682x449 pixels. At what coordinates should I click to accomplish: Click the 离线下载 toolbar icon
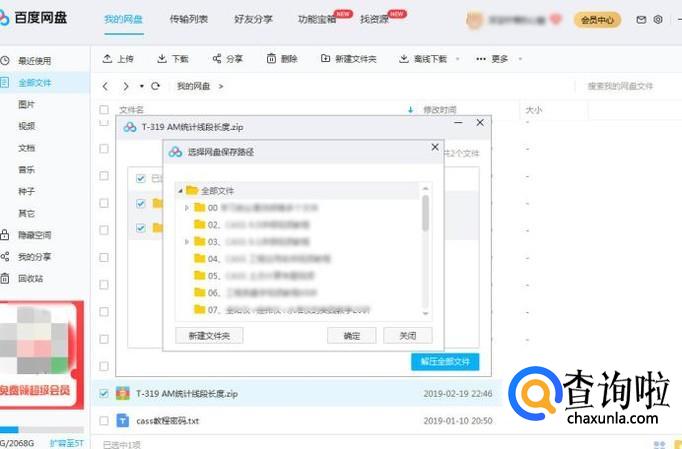404,58
